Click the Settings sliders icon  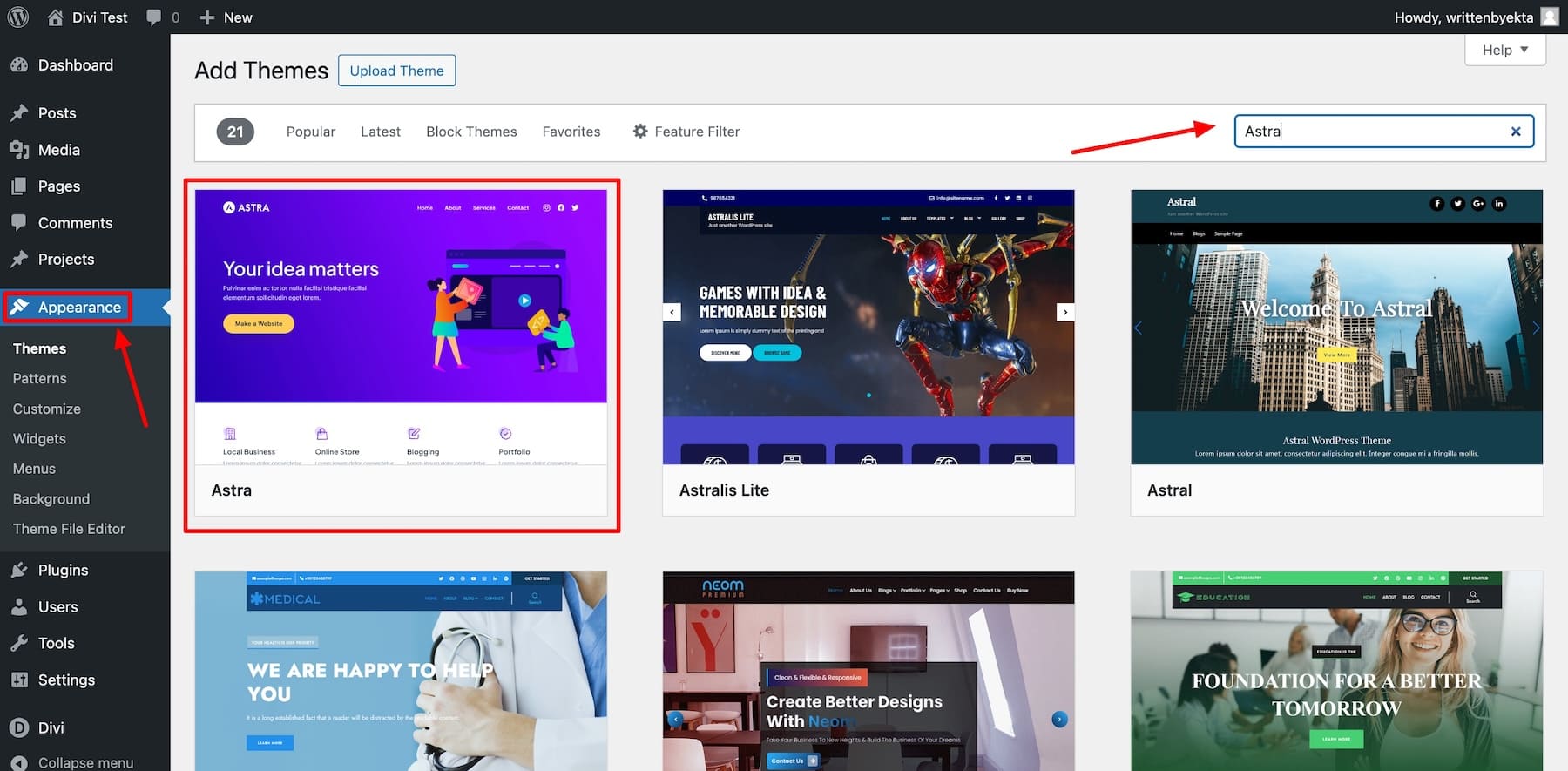(19, 680)
